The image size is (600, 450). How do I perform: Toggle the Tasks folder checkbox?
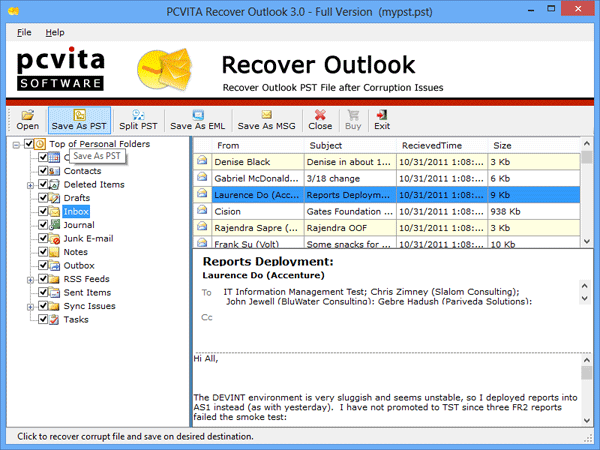tap(43, 319)
